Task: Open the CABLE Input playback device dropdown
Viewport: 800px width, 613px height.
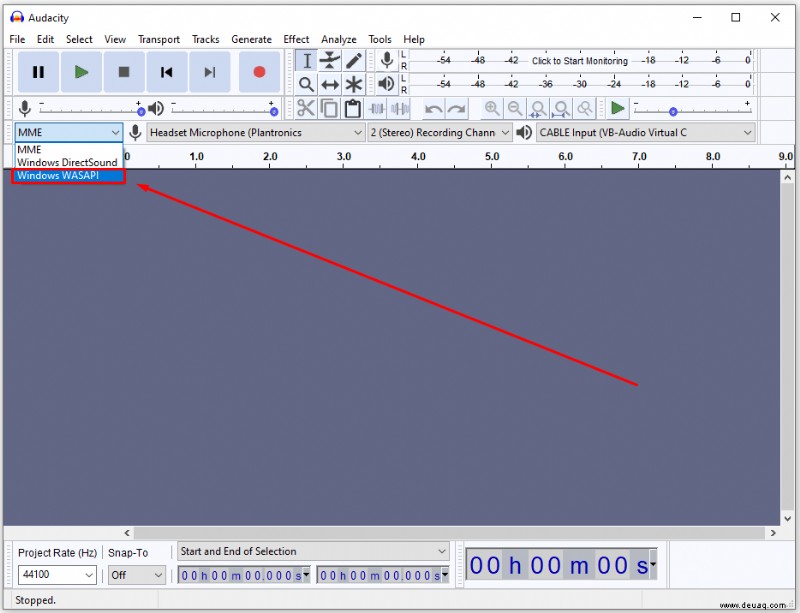Action: [x=645, y=133]
